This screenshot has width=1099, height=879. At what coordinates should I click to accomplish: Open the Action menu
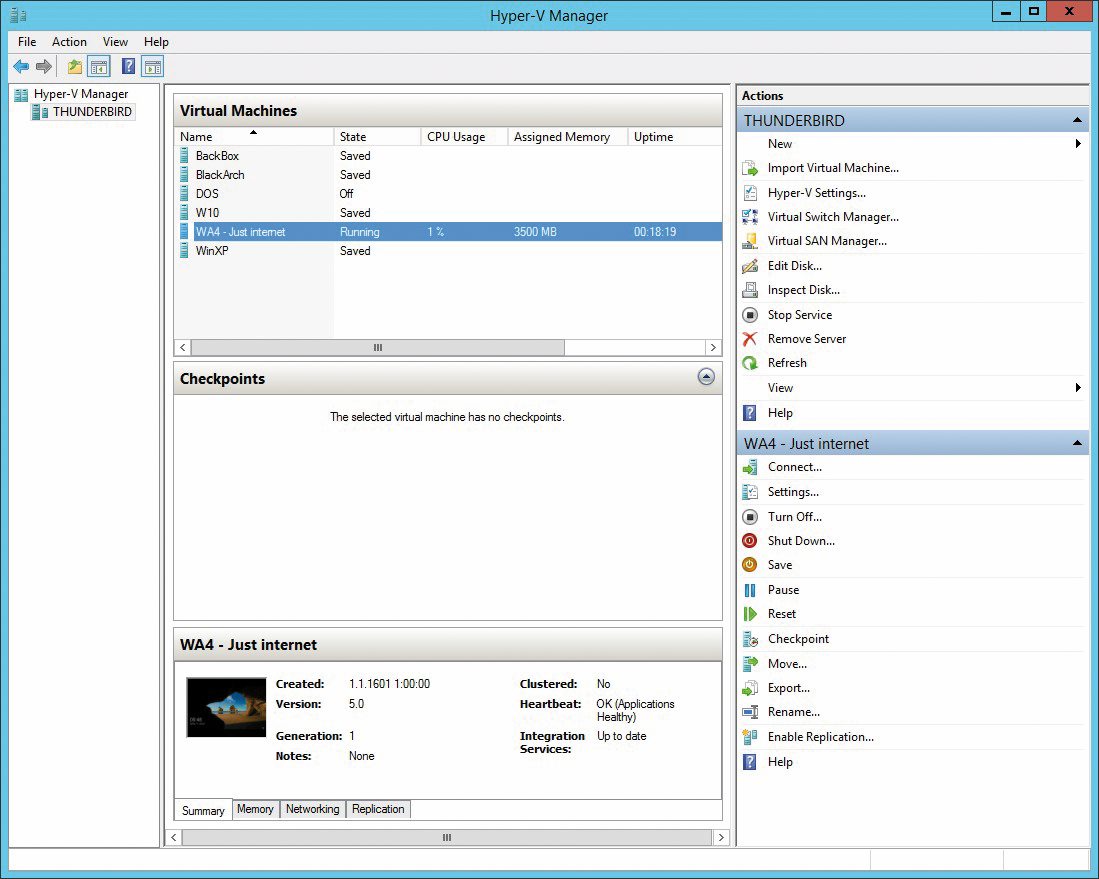click(69, 42)
